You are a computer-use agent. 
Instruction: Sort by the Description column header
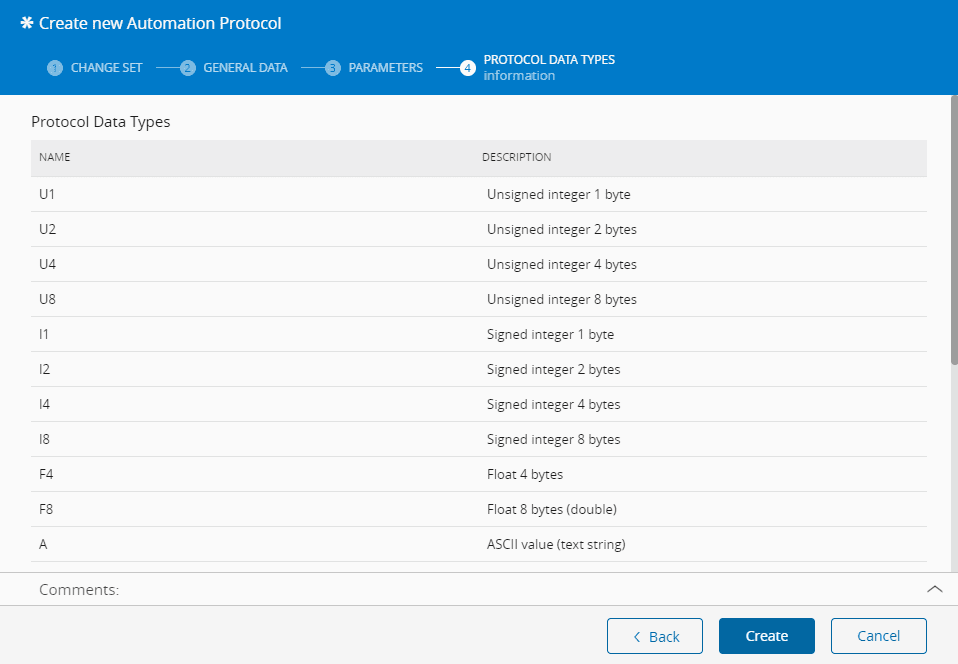click(516, 158)
